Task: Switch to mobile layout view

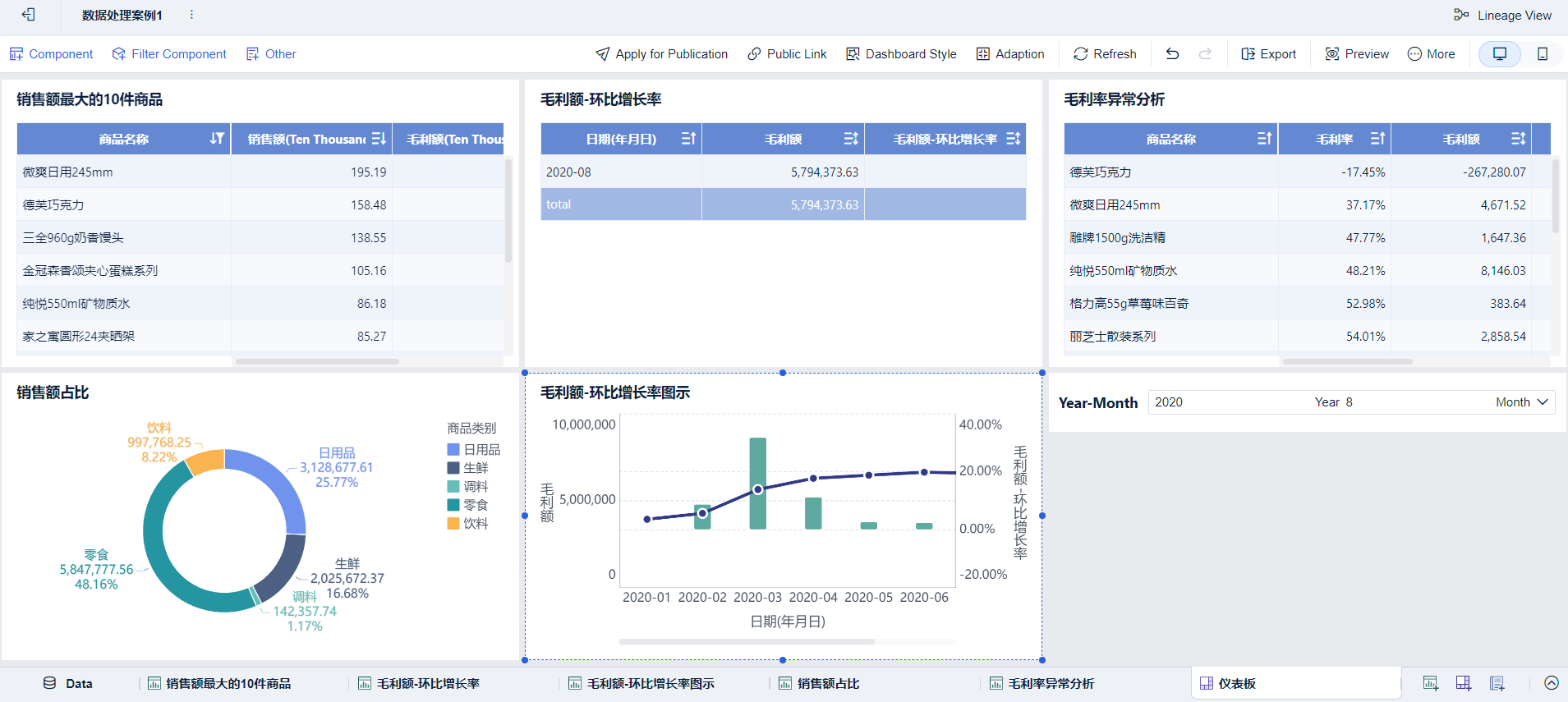Action: tap(1543, 54)
